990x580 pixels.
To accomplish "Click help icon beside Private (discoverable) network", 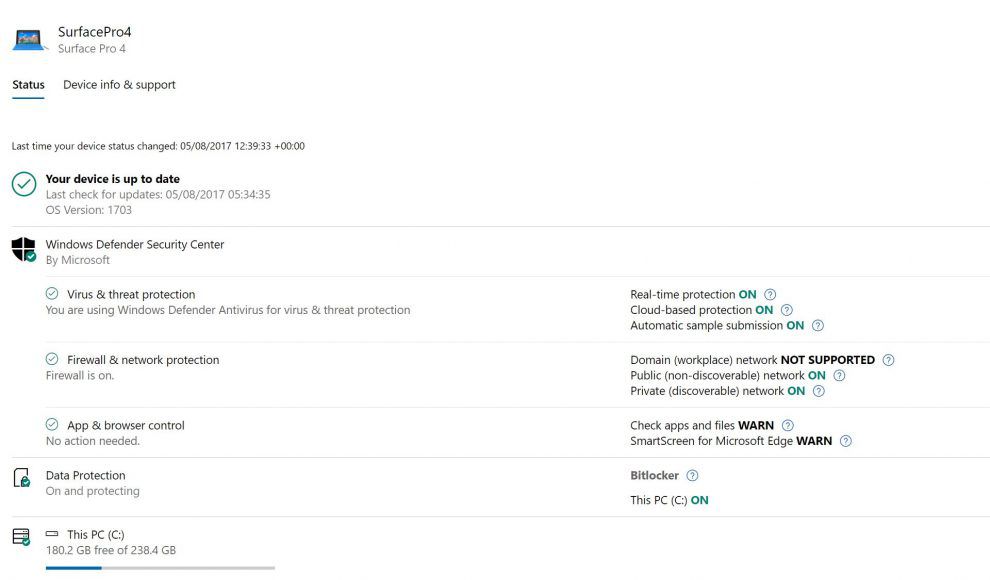I will pyautogui.click(x=818, y=391).
